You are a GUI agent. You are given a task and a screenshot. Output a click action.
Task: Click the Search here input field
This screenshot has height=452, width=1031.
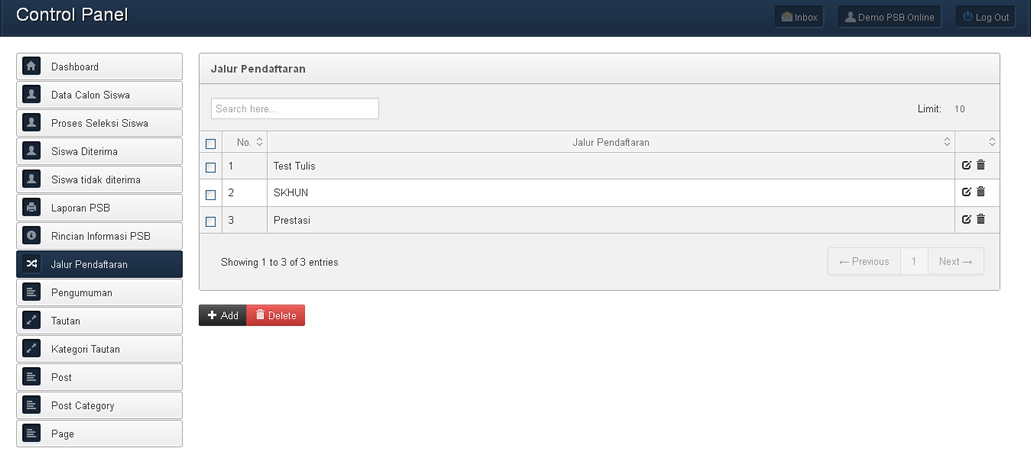[x=295, y=109]
